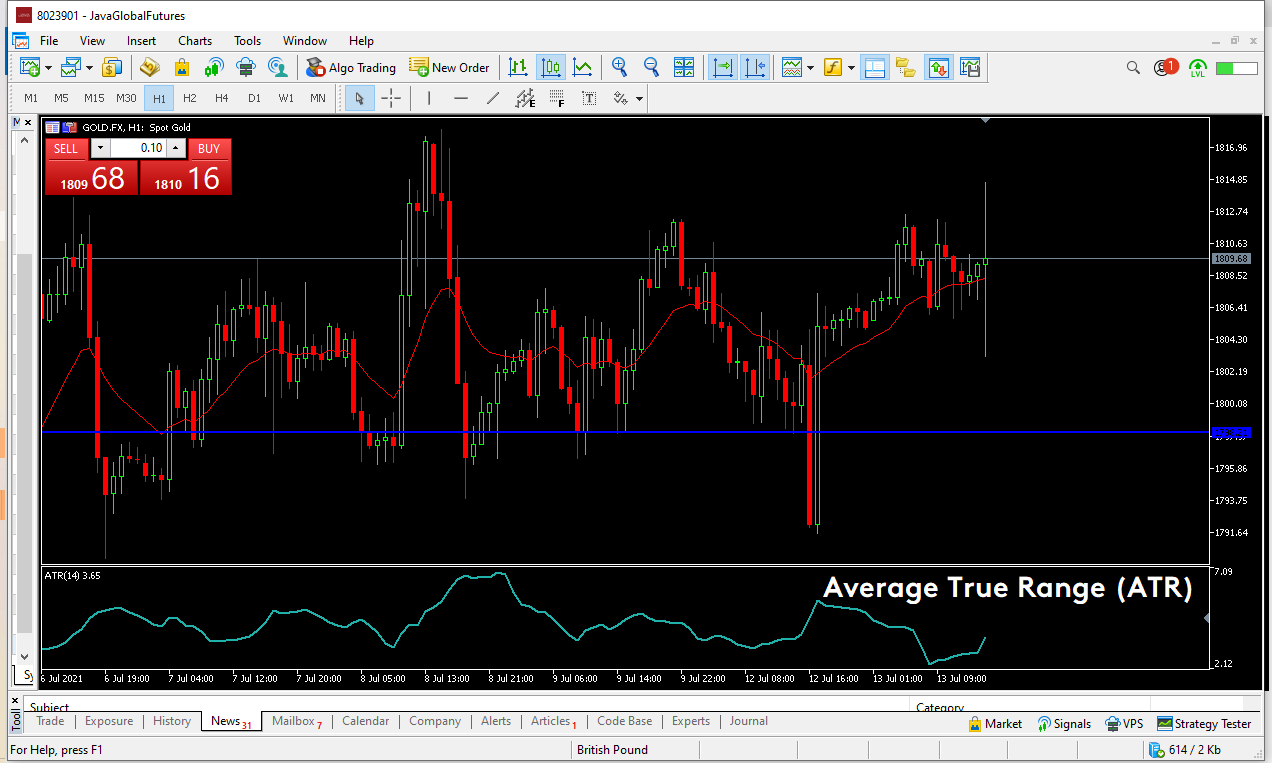Switch chart to candlestick view
The height and width of the screenshot is (768, 1272).
(x=551, y=67)
